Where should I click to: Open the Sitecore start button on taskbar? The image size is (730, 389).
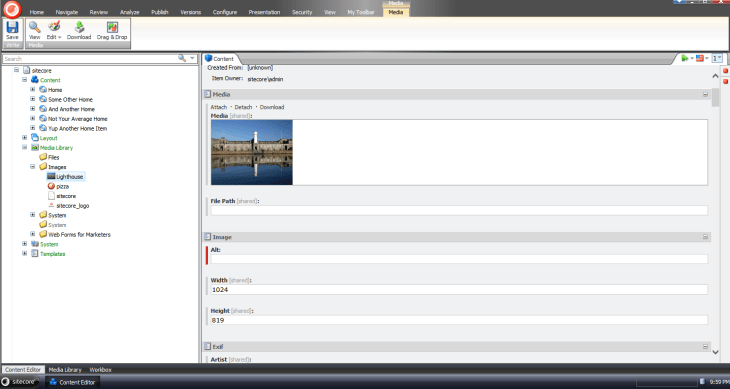[x=20, y=382]
